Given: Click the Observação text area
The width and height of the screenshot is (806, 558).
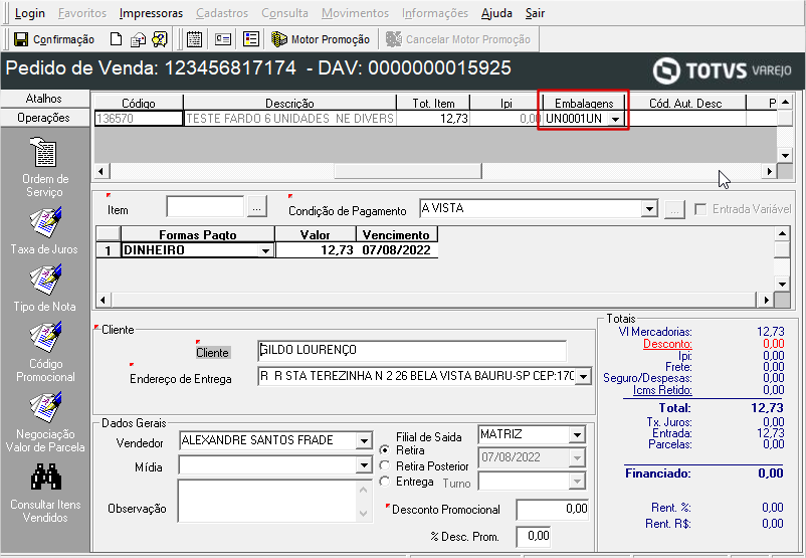Looking at the screenshot, I should (267, 500).
